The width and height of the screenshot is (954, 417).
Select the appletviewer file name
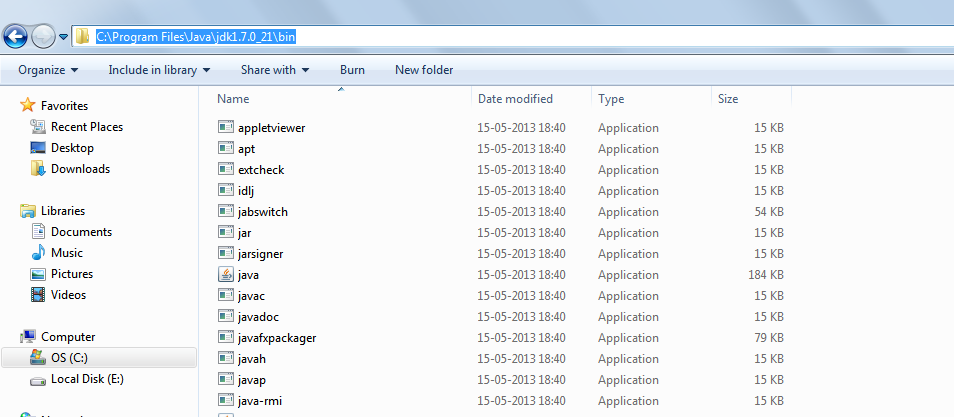(x=272, y=128)
